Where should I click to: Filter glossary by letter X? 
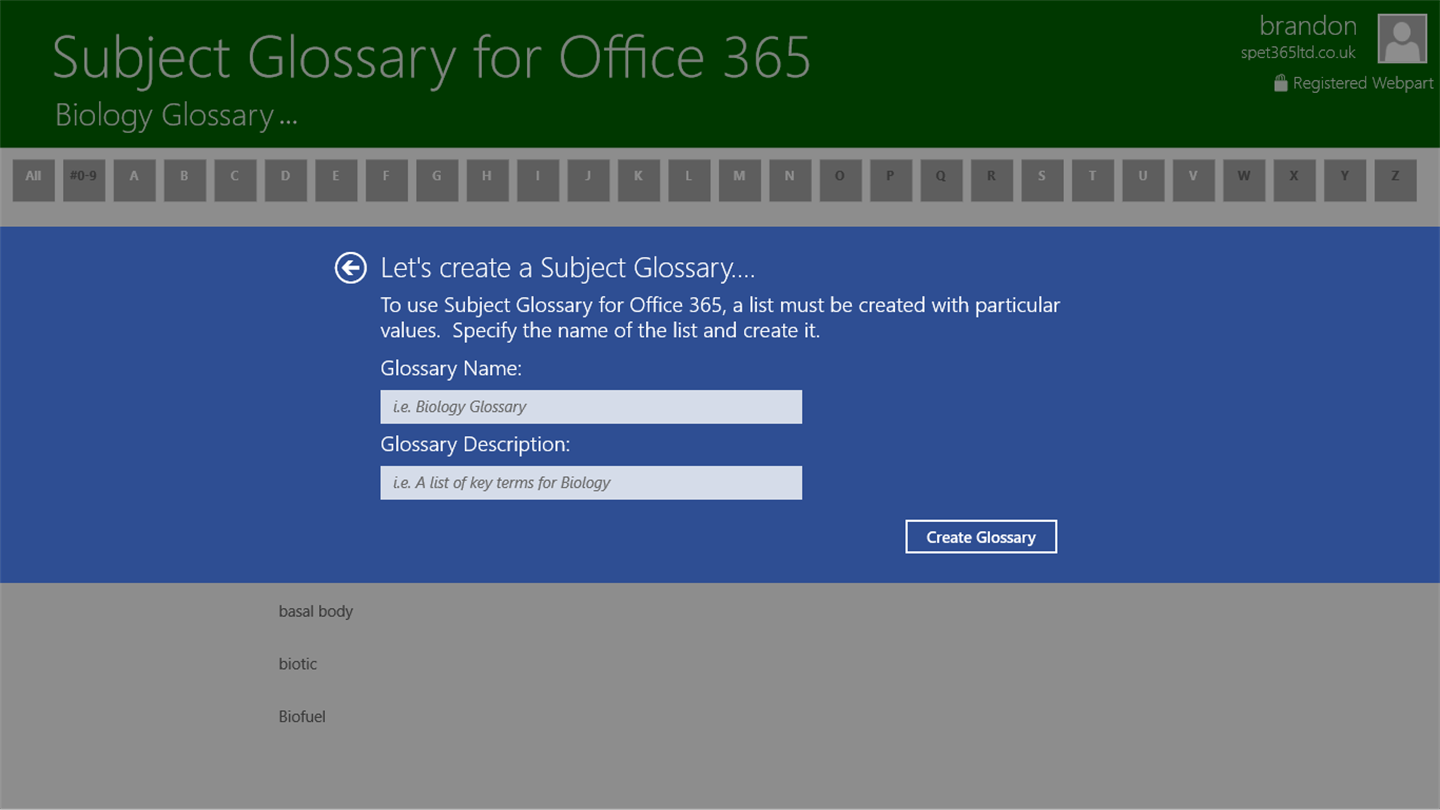coord(1294,181)
